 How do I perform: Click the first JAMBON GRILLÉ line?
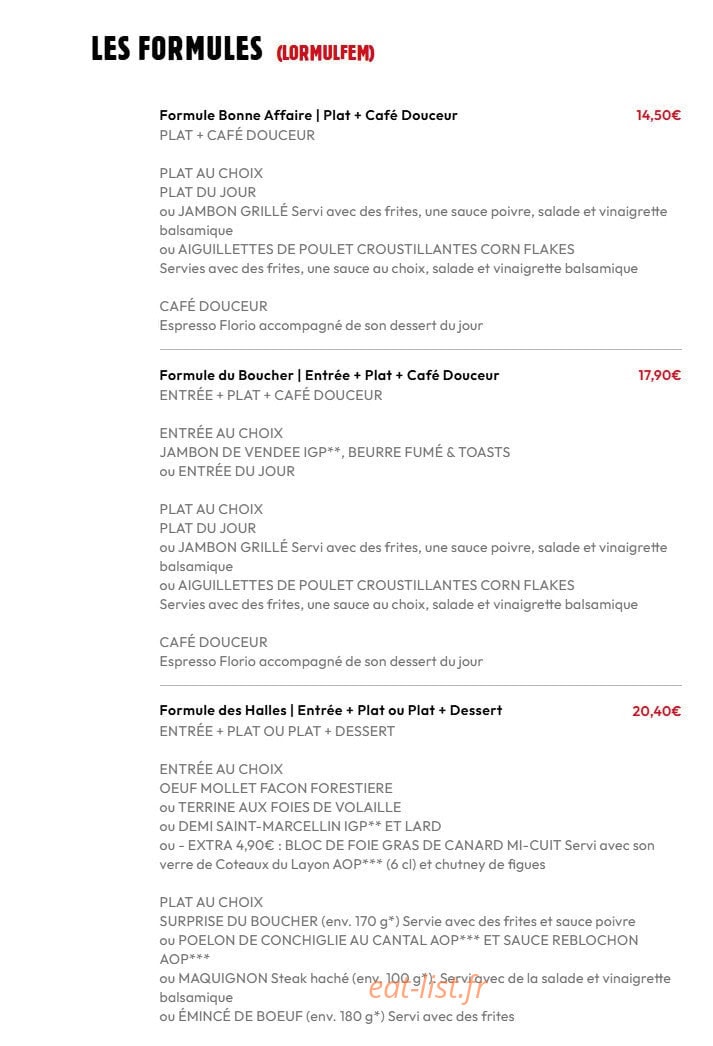tap(413, 221)
